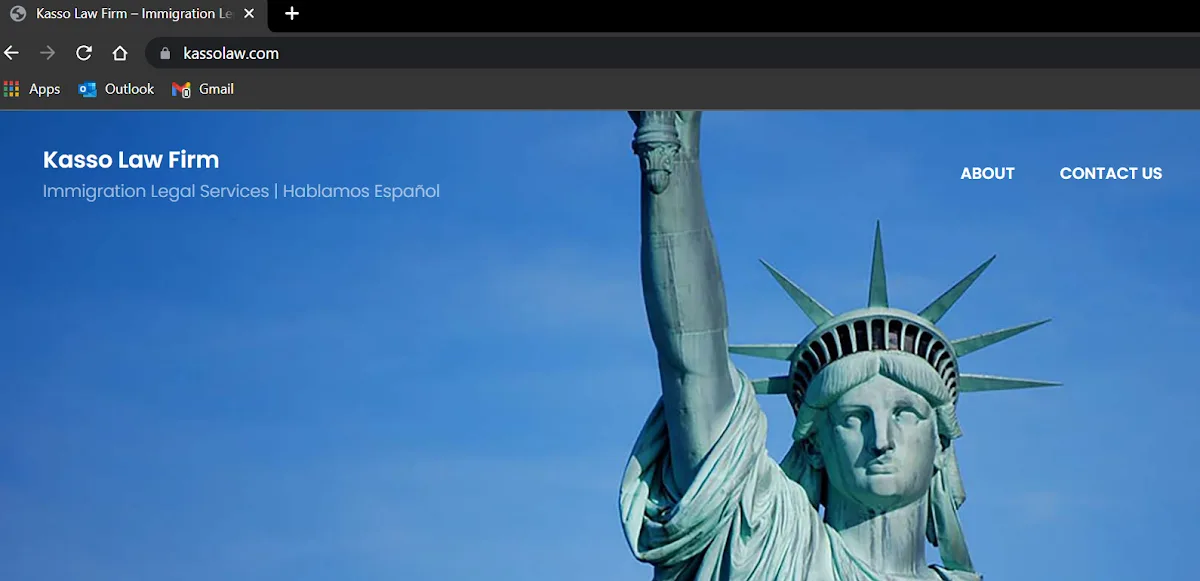View site info via the lock icon
The image size is (1200, 581).
click(x=165, y=54)
